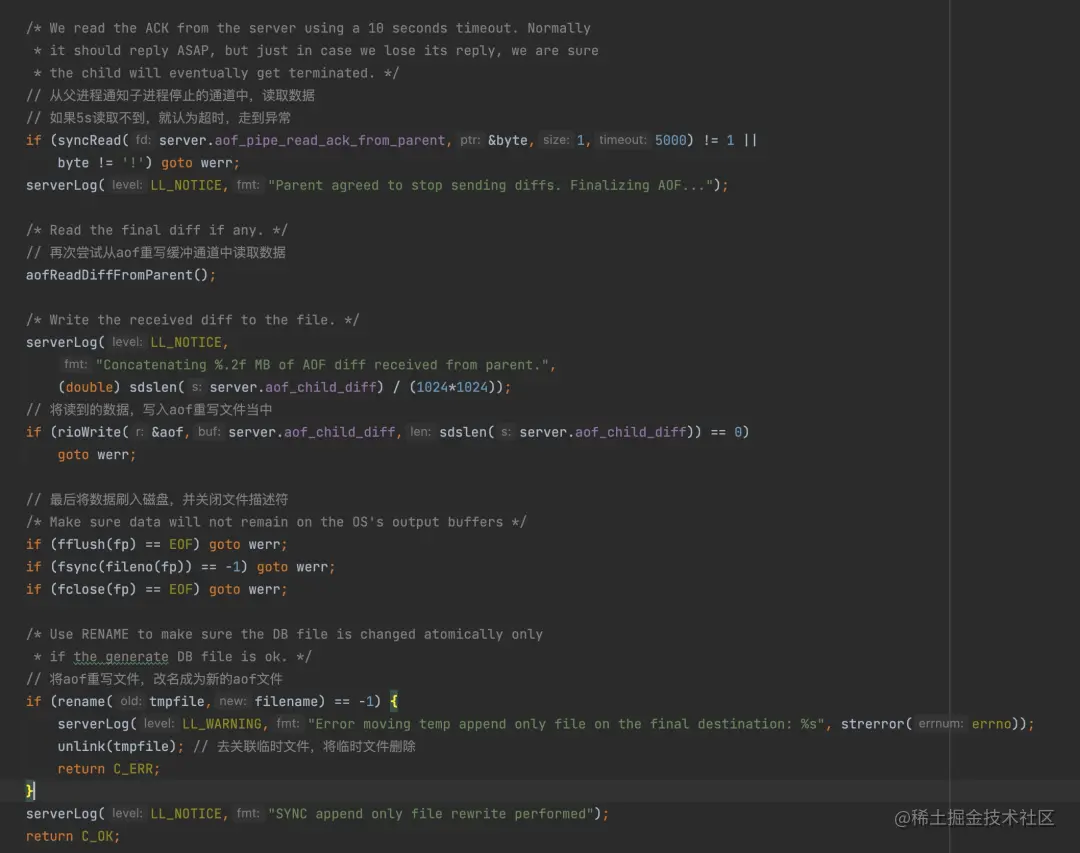Click 'Error moving temp append only file' string
This screenshot has height=853, width=1080.
[565, 724]
